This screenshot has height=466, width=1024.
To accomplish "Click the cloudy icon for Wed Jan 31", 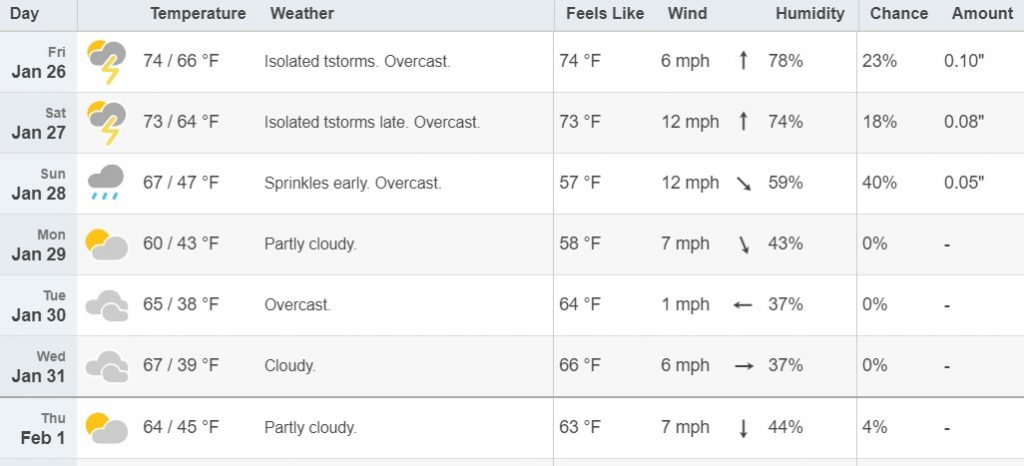I will [x=106, y=366].
